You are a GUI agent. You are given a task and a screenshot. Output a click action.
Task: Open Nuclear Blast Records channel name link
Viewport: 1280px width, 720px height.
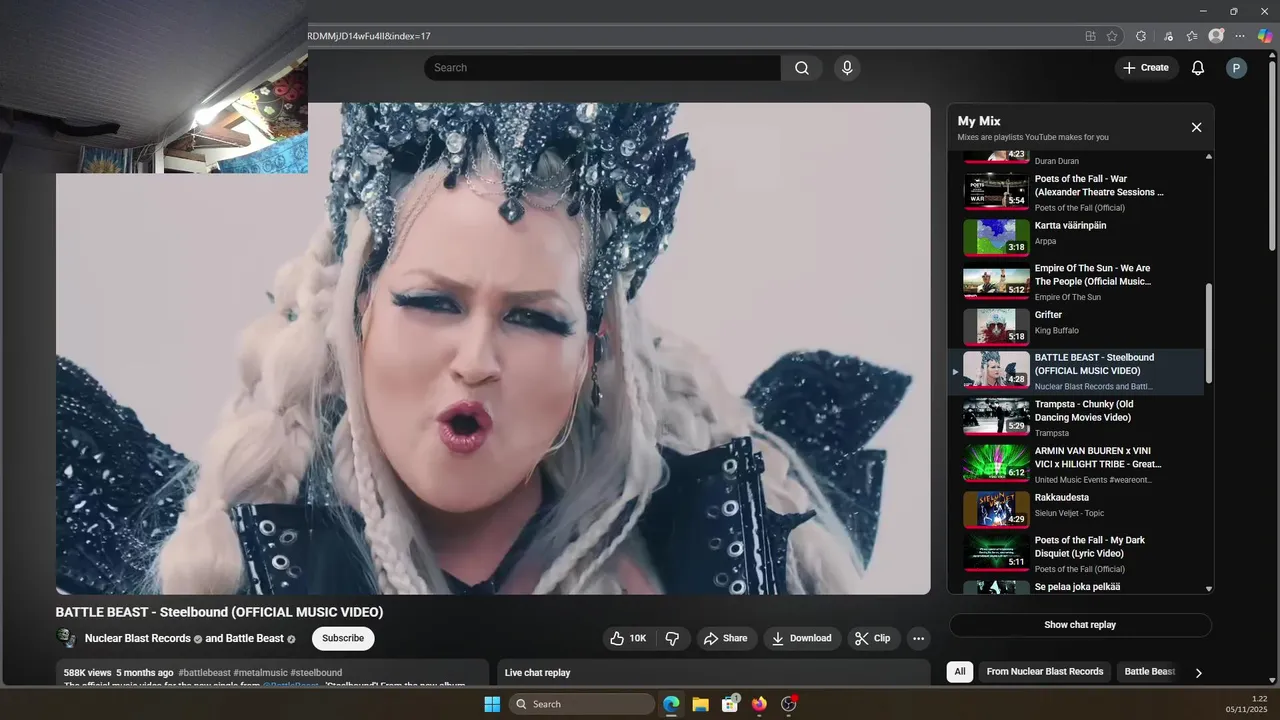[x=138, y=638]
